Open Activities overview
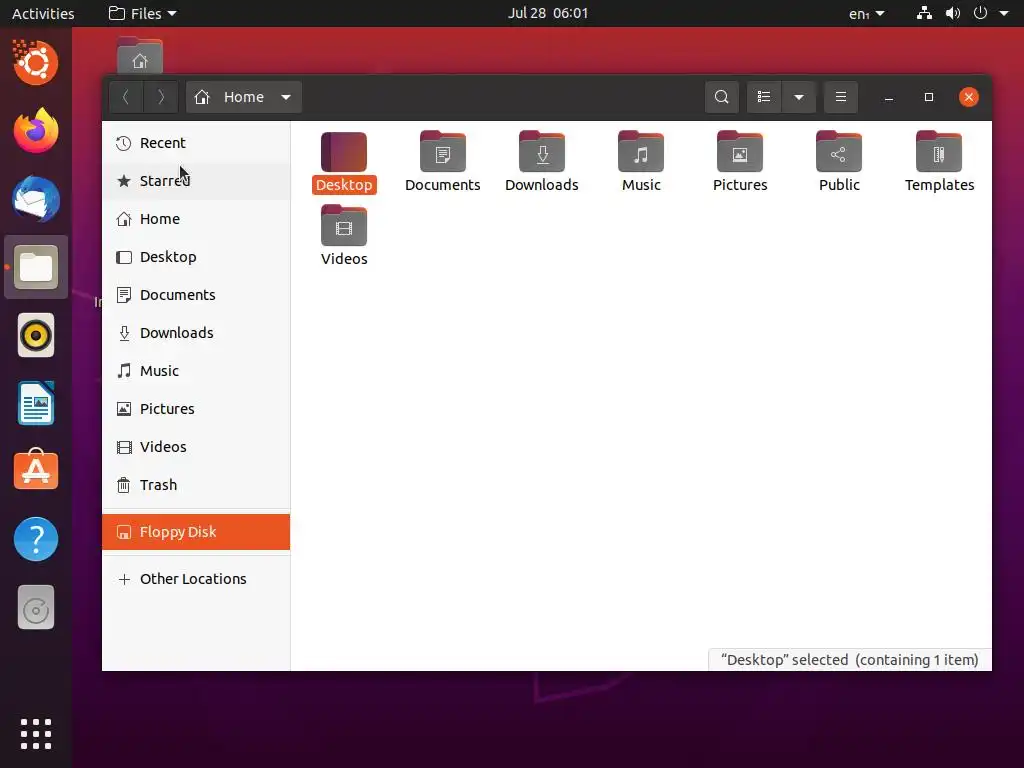This screenshot has height=768, width=1024. click(x=43, y=13)
